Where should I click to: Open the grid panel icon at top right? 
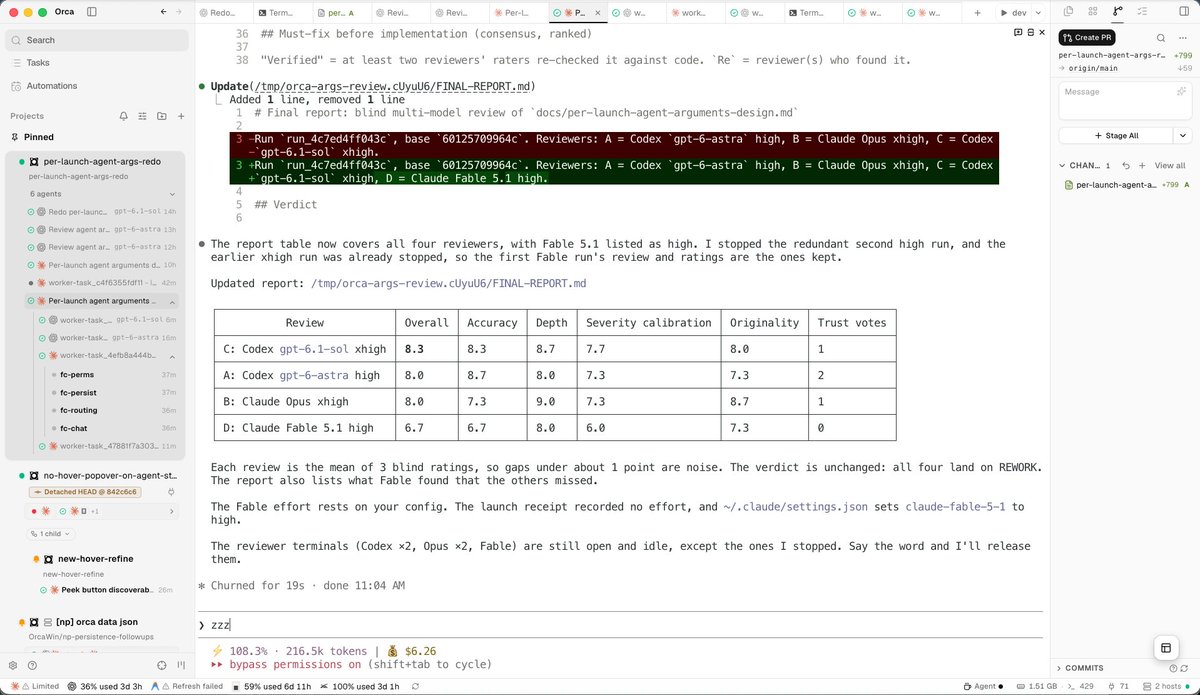[1093, 11]
